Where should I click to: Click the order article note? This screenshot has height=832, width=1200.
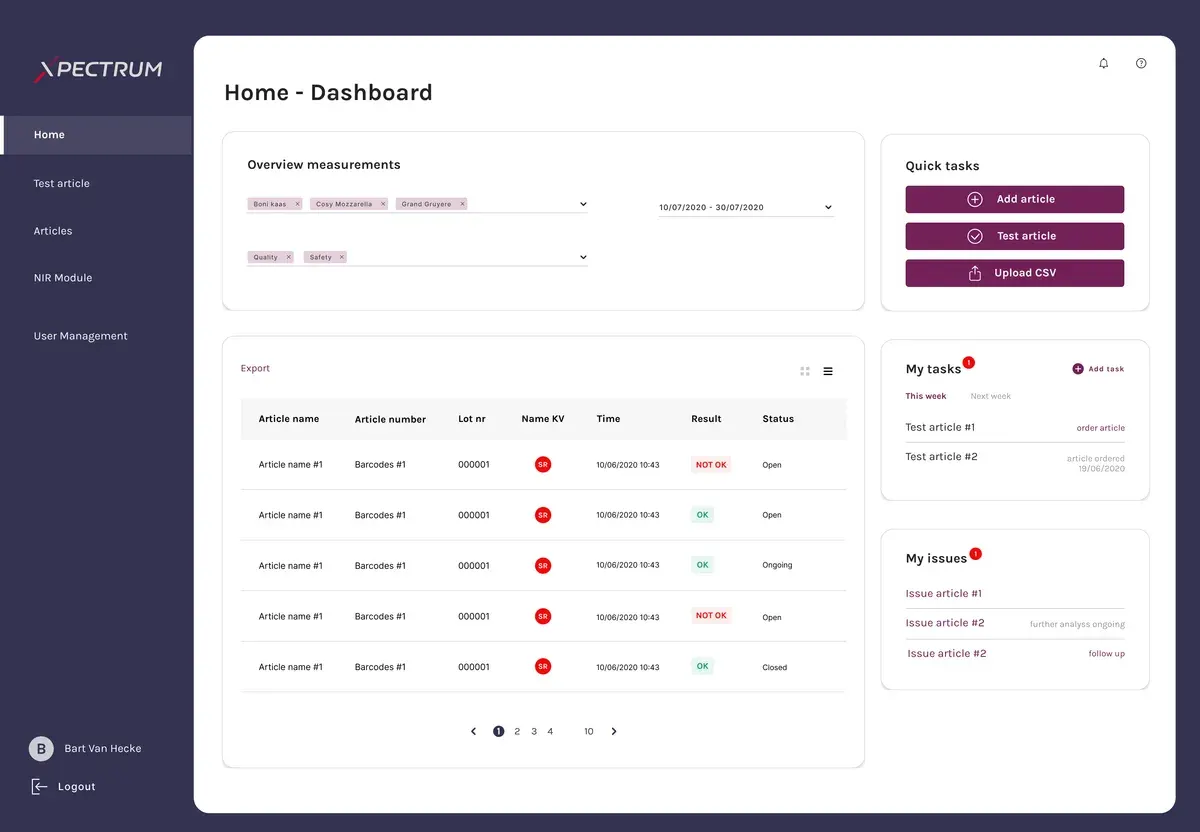1101,428
